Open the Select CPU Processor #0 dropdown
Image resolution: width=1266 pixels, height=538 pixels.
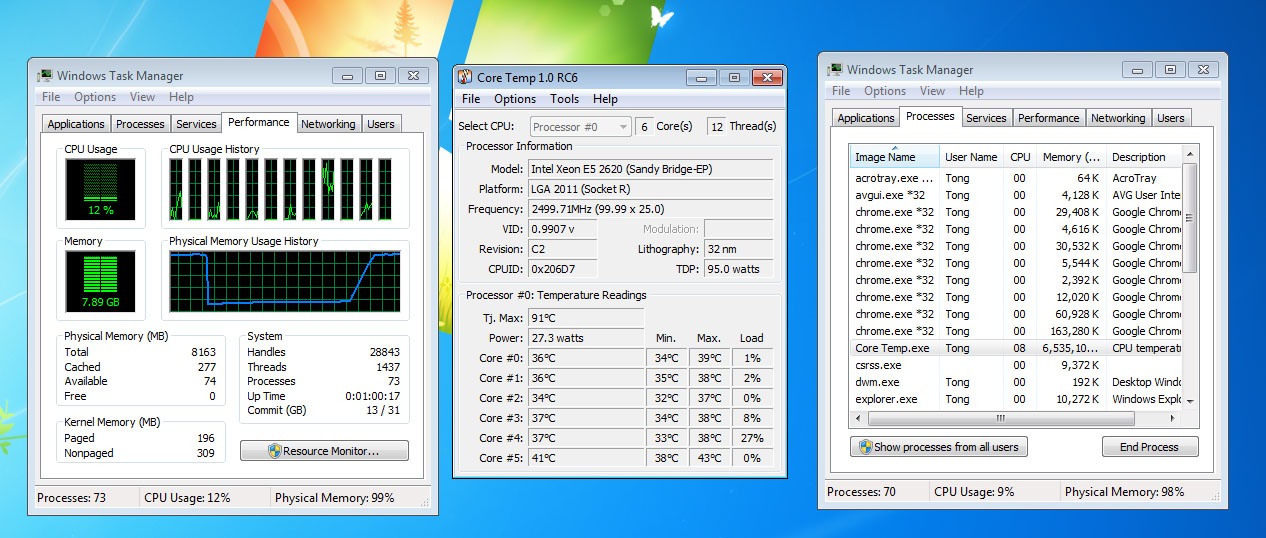[x=580, y=127]
